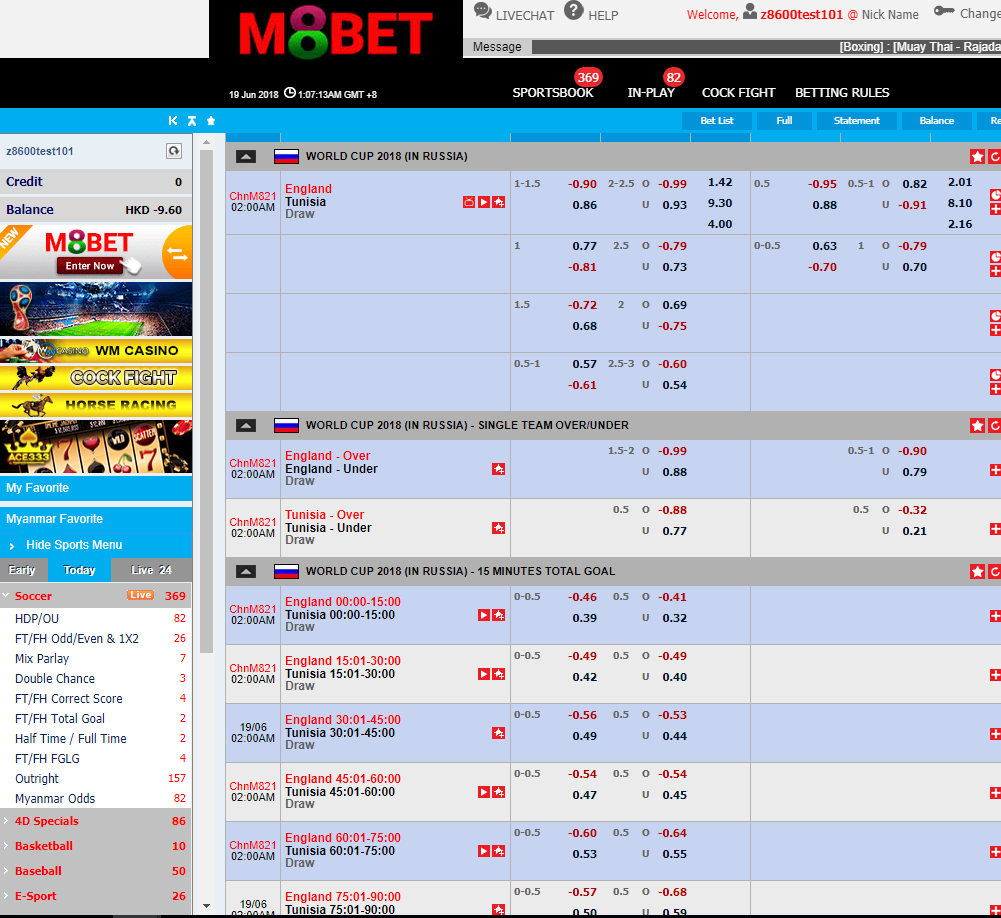Image resolution: width=1001 pixels, height=918 pixels.
Task: Click favorite icon in England 15:01-30:00 row
Action: [499, 674]
